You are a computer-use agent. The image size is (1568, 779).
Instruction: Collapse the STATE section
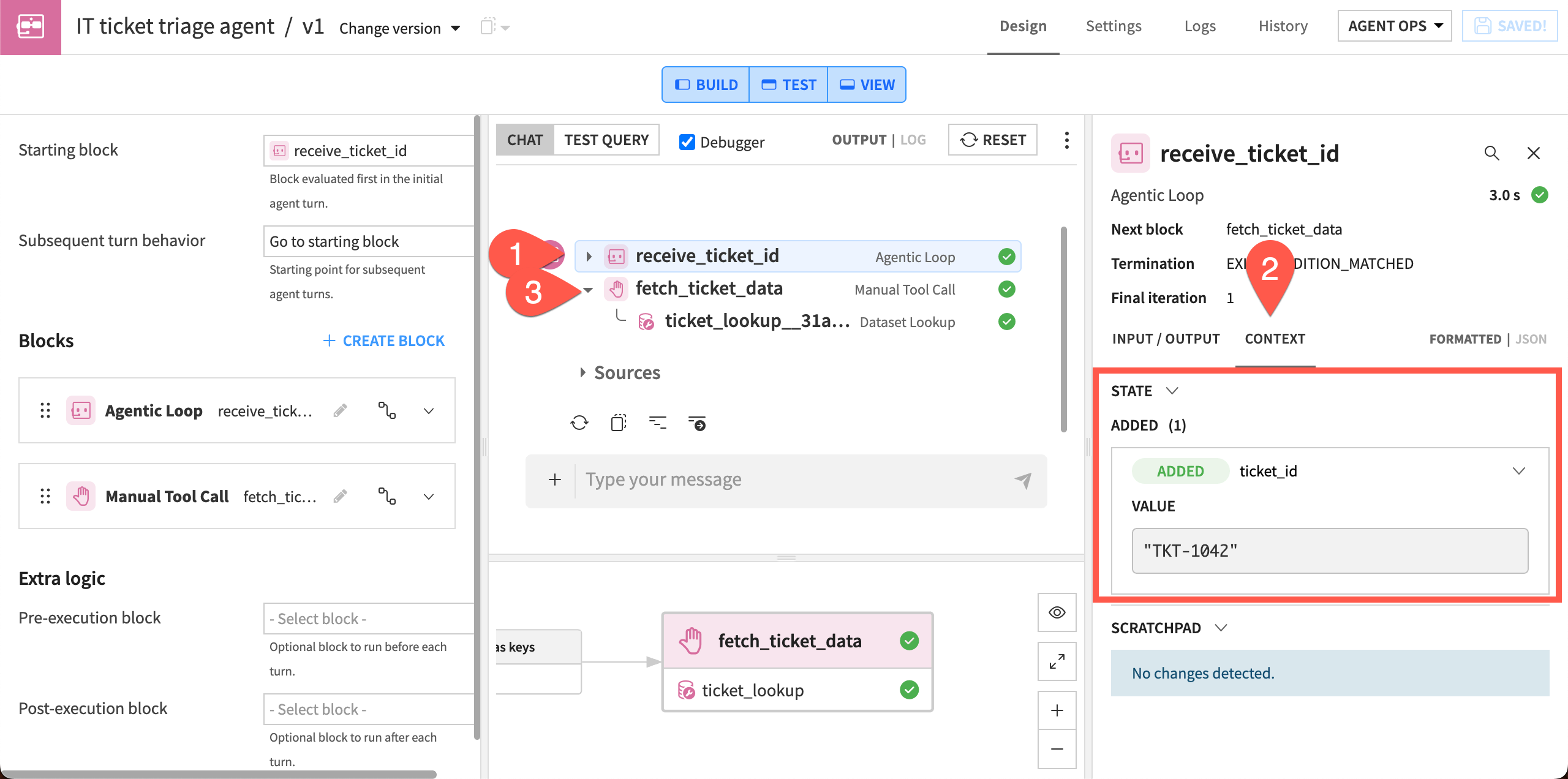tap(1172, 391)
